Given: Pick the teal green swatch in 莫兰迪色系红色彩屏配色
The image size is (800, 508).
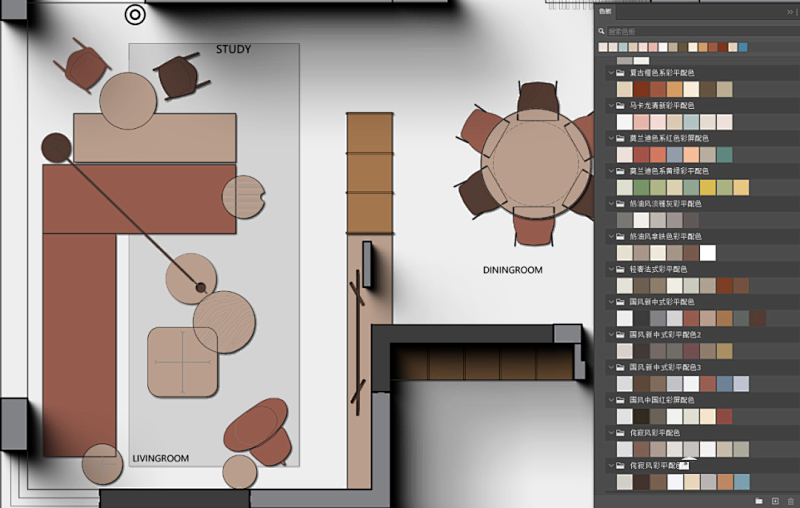Looking at the screenshot, I should pyautogui.click(x=725, y=155).
